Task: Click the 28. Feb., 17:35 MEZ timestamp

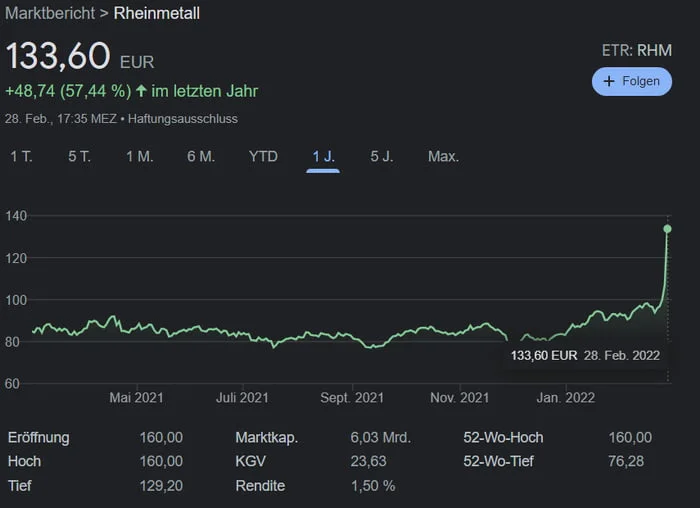Action: click(x=61, y=119)
